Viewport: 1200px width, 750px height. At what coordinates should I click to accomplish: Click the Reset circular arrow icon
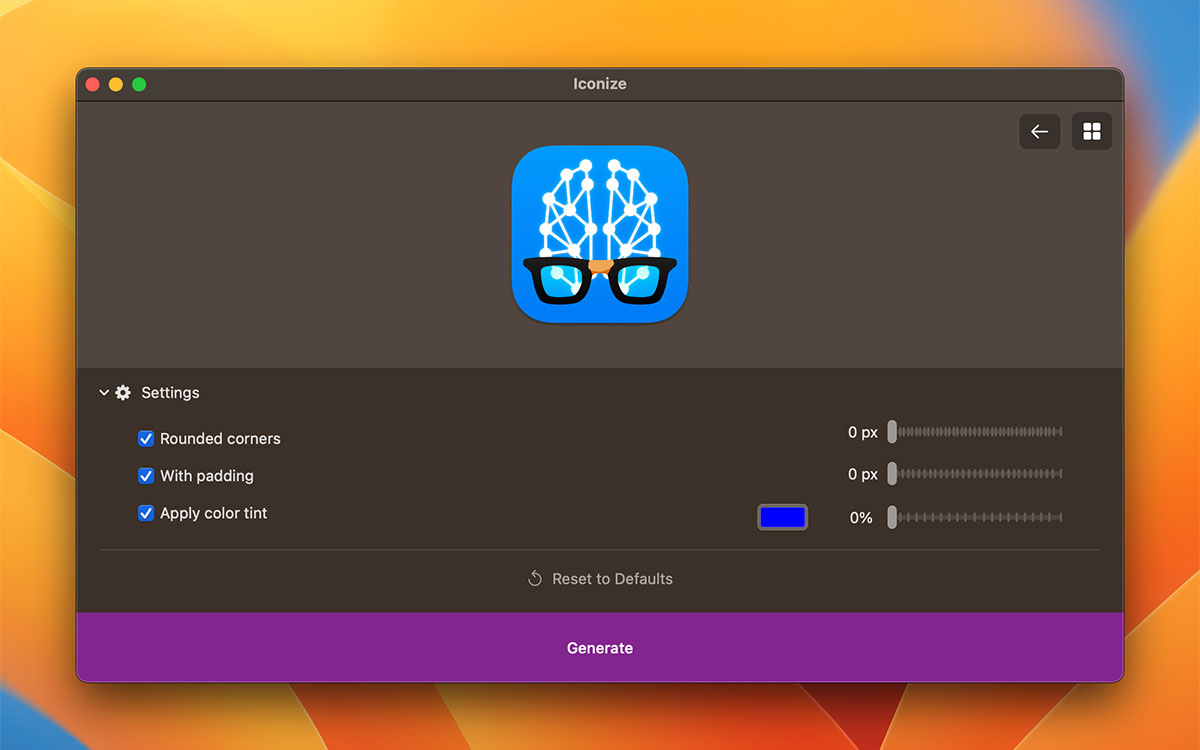point(535,579)
